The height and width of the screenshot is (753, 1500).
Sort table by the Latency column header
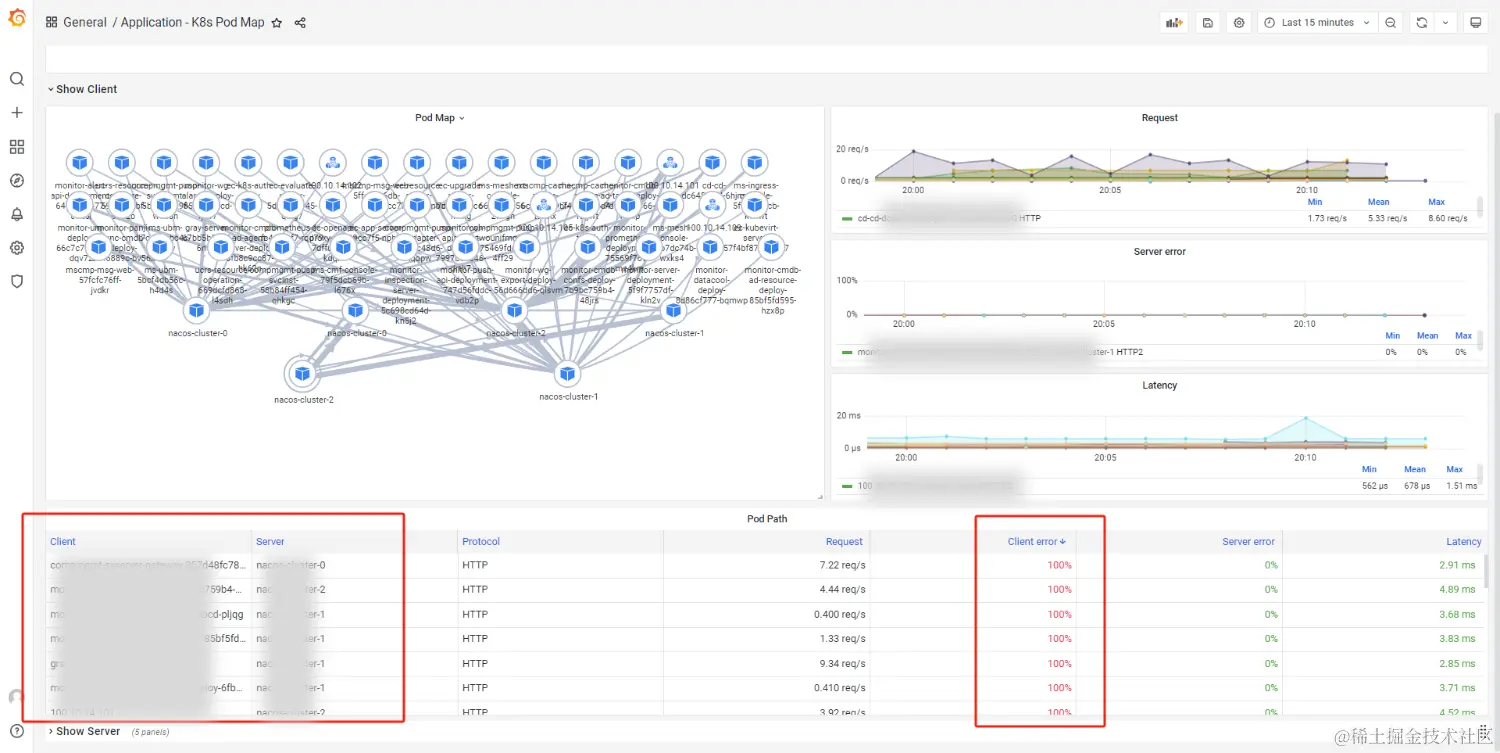point(1464,541)
